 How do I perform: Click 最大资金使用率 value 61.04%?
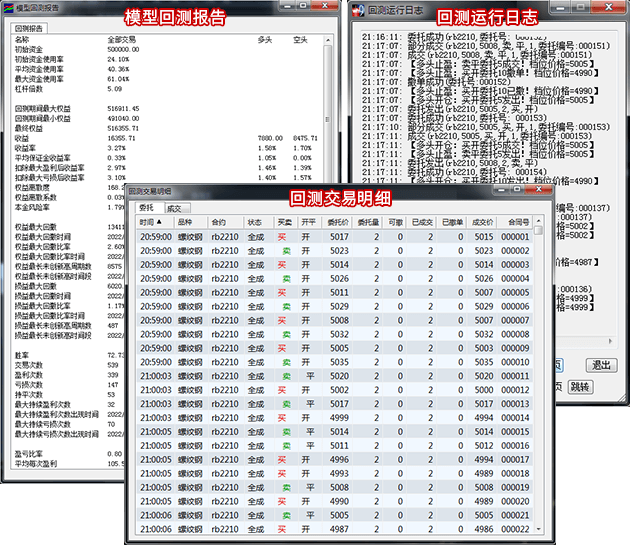[x=118, y=79]
